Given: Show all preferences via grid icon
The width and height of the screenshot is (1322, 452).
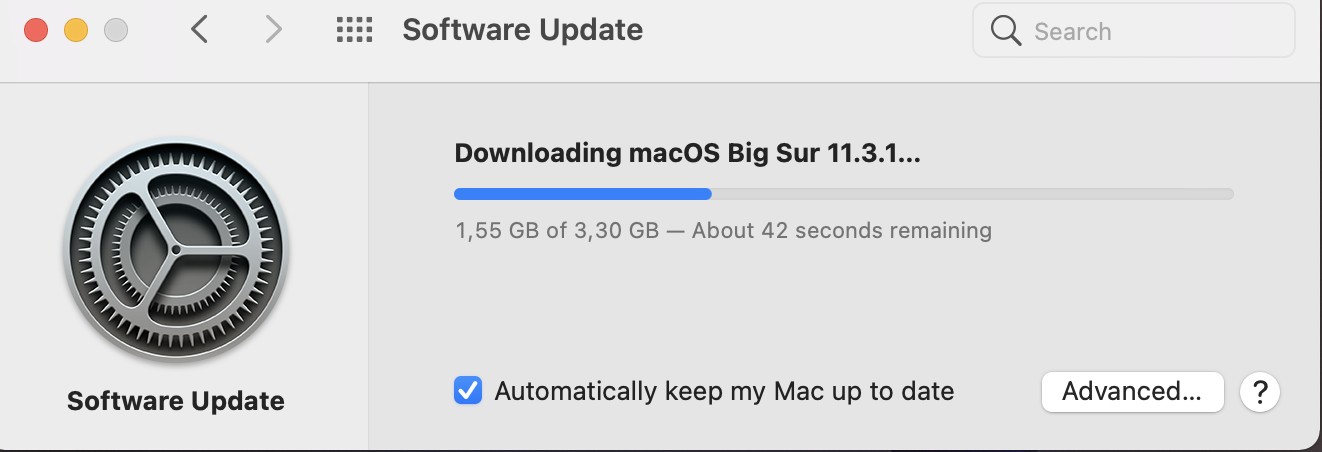Looking at the screenshot, I should (x=354, y=30).
